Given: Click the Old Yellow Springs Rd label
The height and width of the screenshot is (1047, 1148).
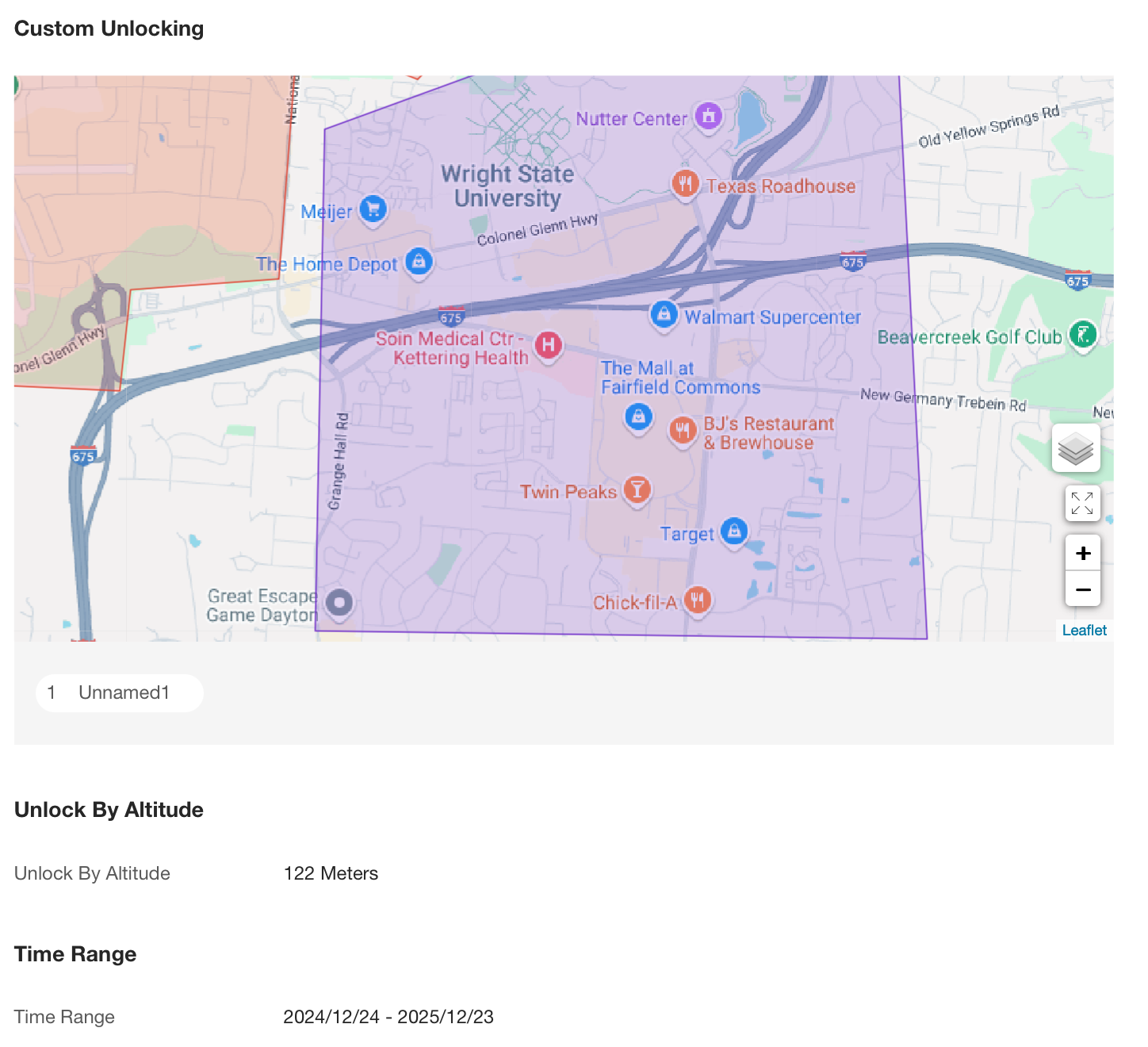Looking at the screenshot, I should pos(989,127).
